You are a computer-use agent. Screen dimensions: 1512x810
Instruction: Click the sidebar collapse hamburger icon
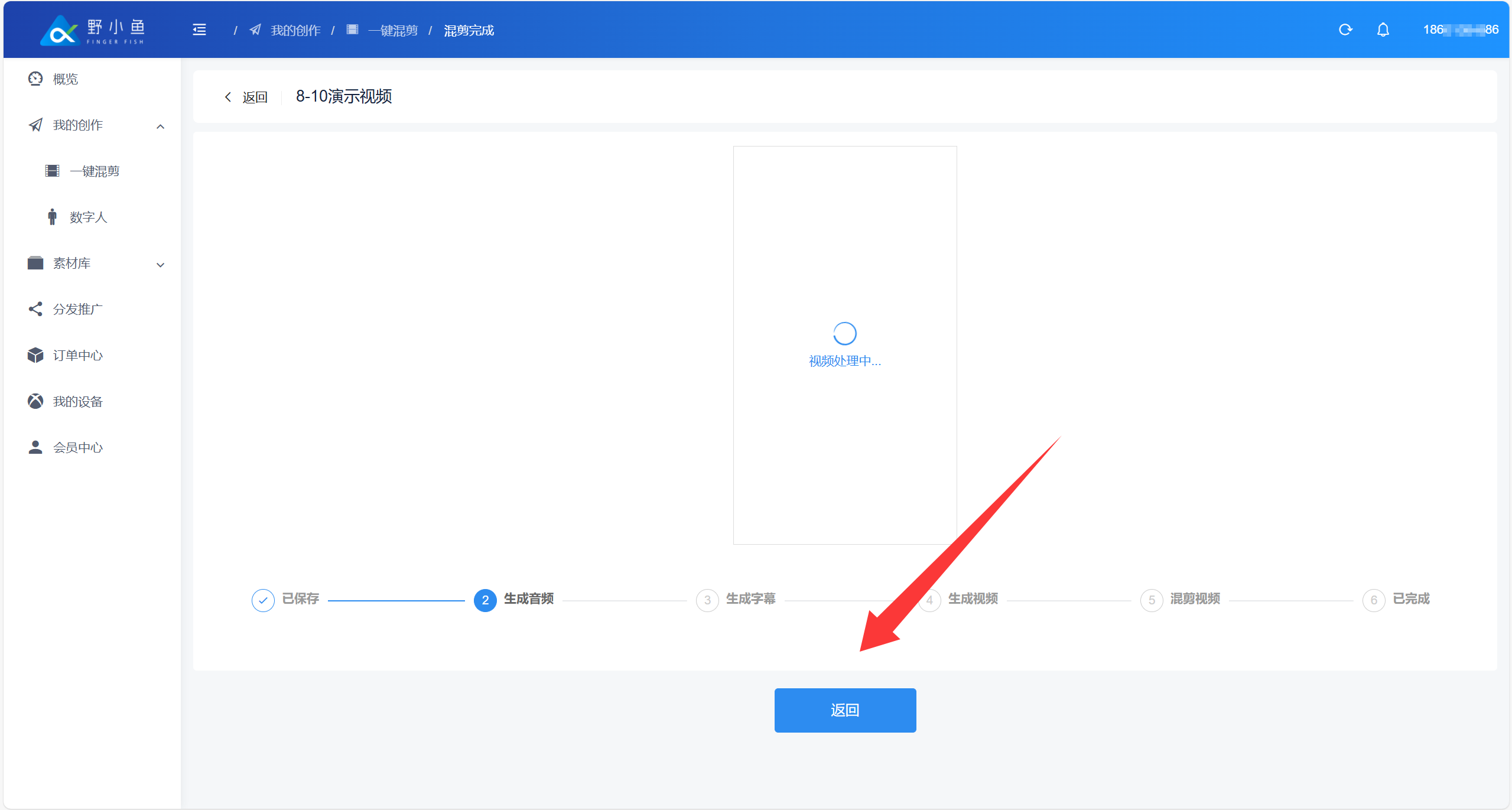click(x=199, y=30)
